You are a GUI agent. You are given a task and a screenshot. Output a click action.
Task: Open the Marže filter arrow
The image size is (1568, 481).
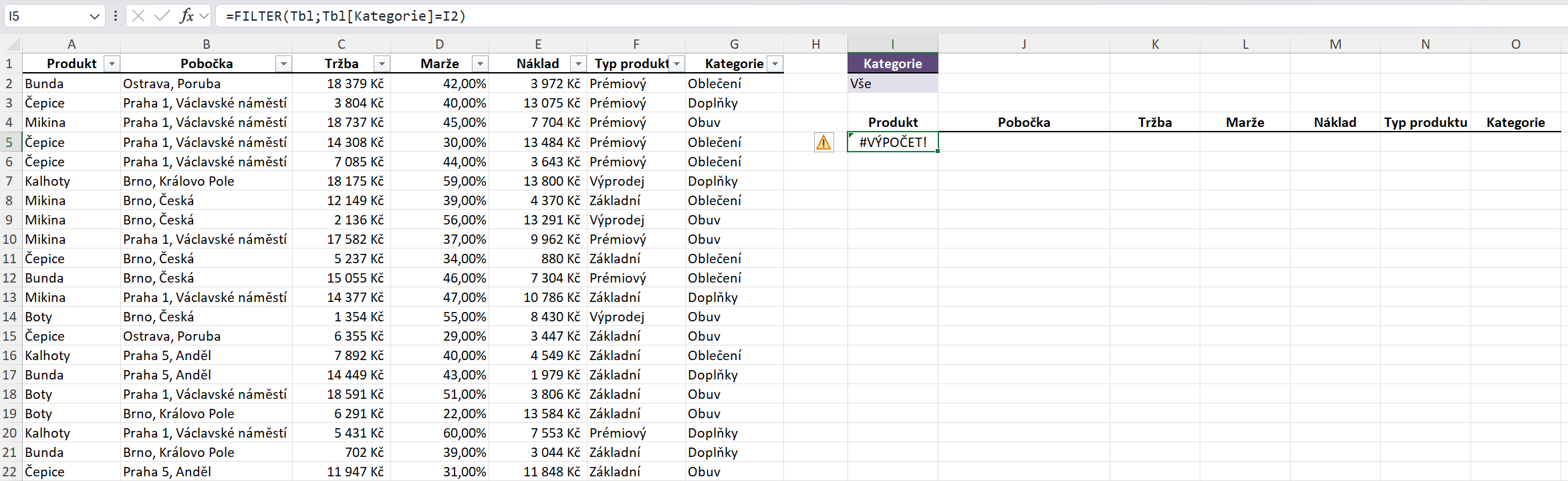pos(479,63)
